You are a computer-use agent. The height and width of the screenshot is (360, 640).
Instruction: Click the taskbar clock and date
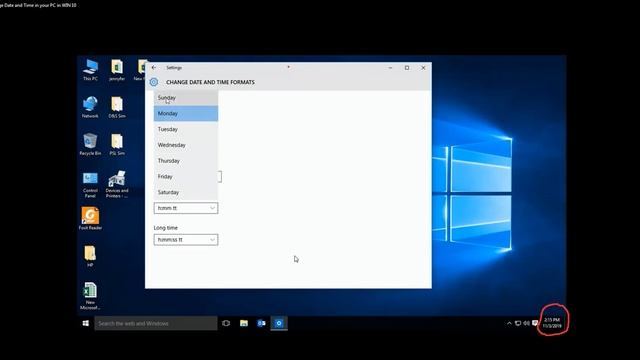552,323
